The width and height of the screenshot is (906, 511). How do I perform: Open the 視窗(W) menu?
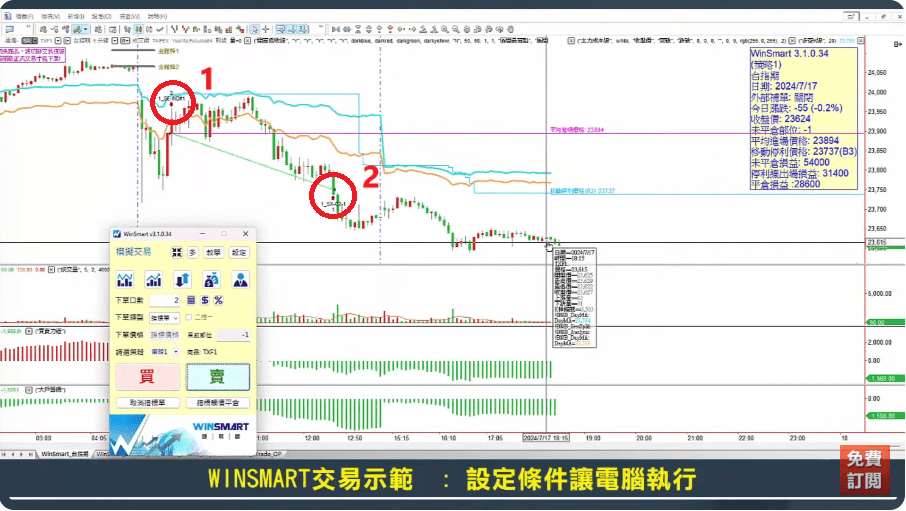tap(129, 16)
